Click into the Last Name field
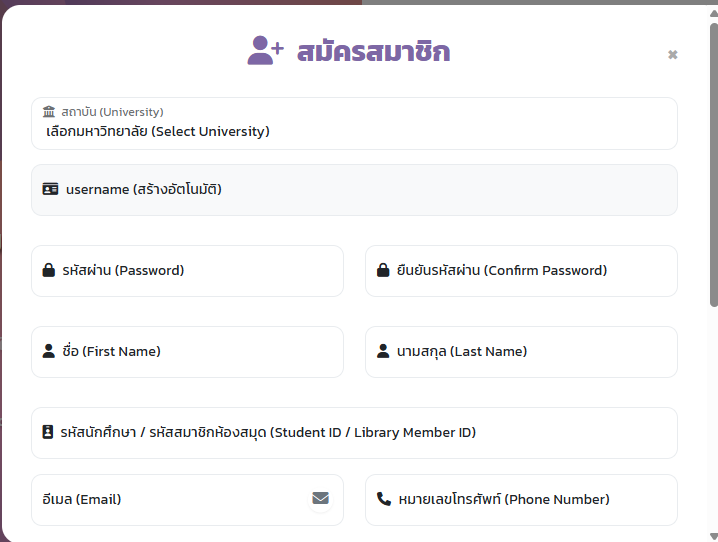 (522, 352)
